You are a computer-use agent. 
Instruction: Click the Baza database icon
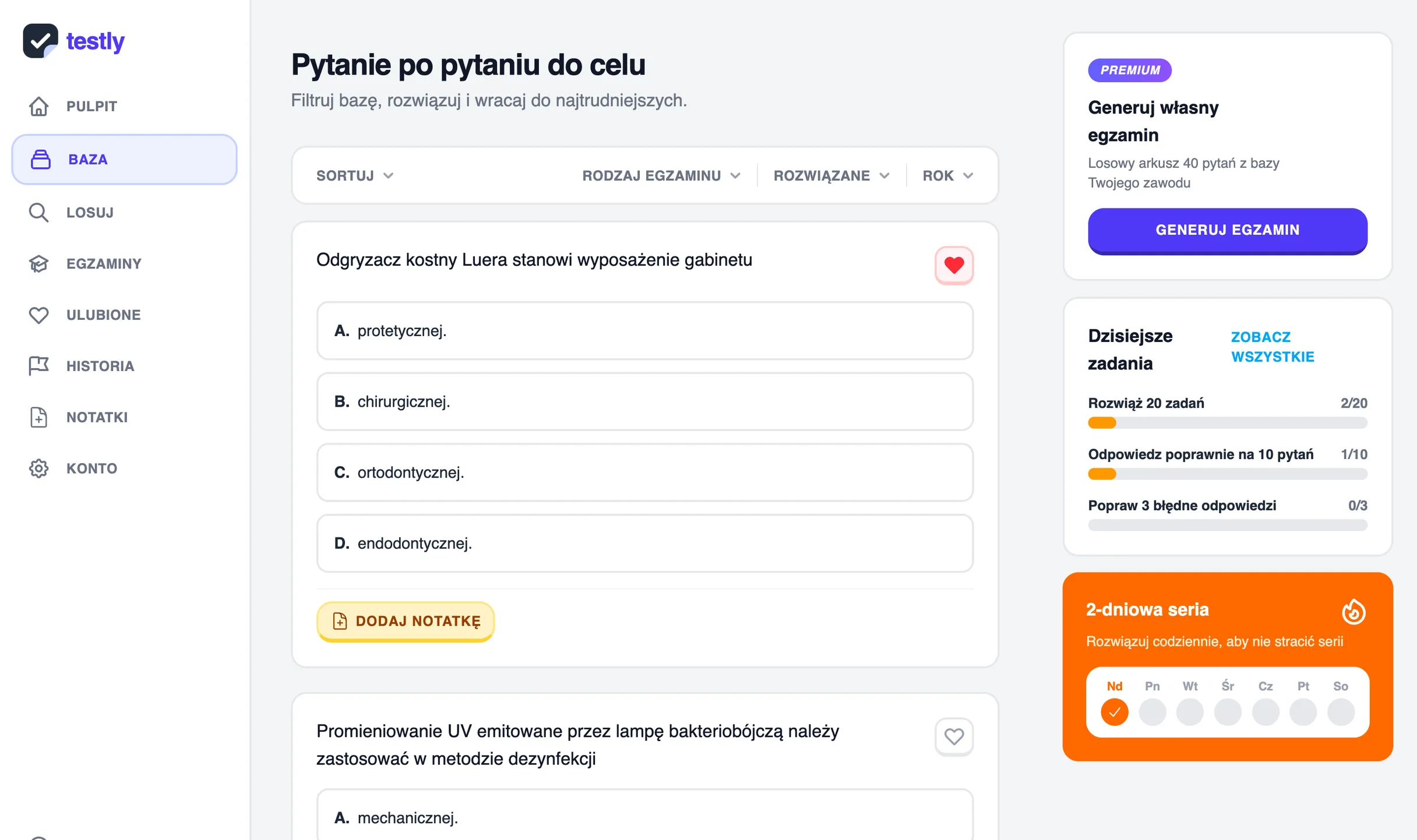pos(41,159)
